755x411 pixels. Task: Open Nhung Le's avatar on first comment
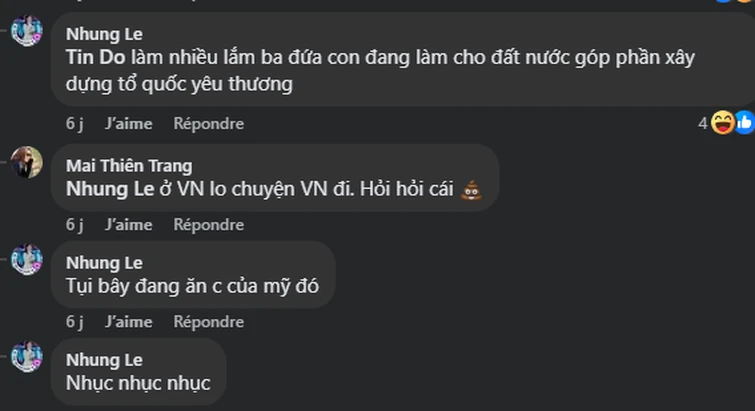(27, 31)
